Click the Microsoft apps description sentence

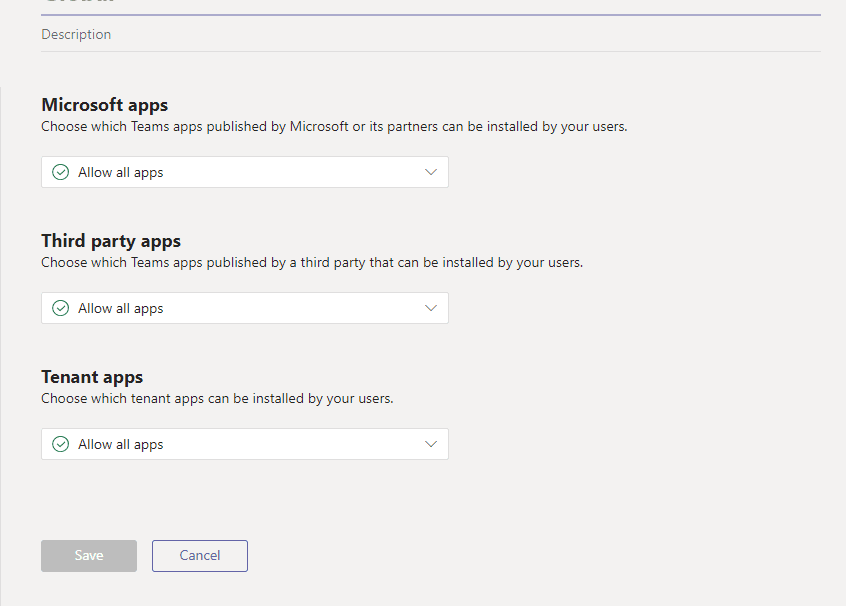click(334, 127)
